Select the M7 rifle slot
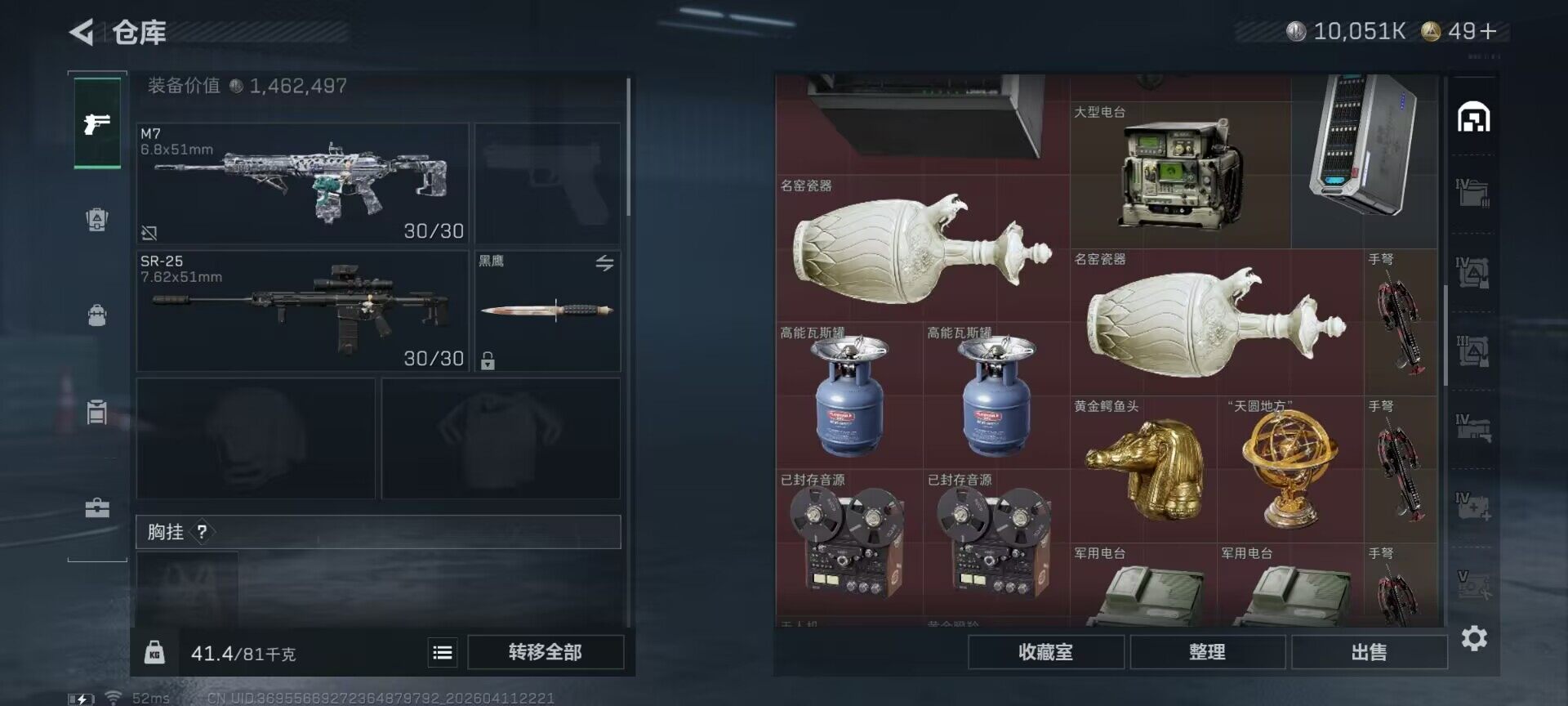This screenshot has height=706, width=1568. (302, 183)
